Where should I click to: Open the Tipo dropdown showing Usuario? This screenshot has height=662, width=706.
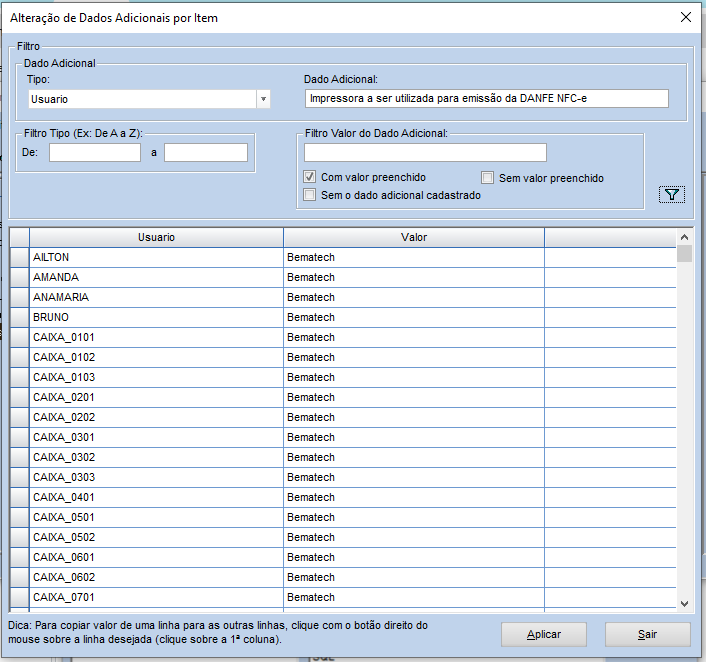pyautogui.click(x=263, y=99)
